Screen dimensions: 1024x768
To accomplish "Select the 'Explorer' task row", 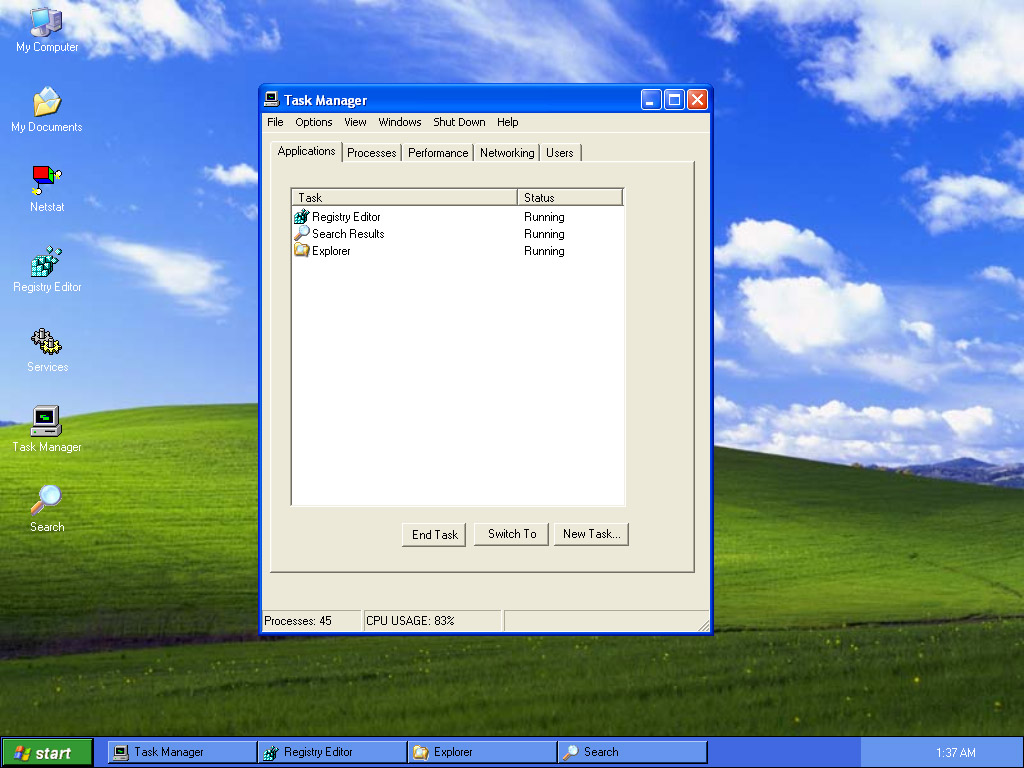I will click(x=458, y=251).
